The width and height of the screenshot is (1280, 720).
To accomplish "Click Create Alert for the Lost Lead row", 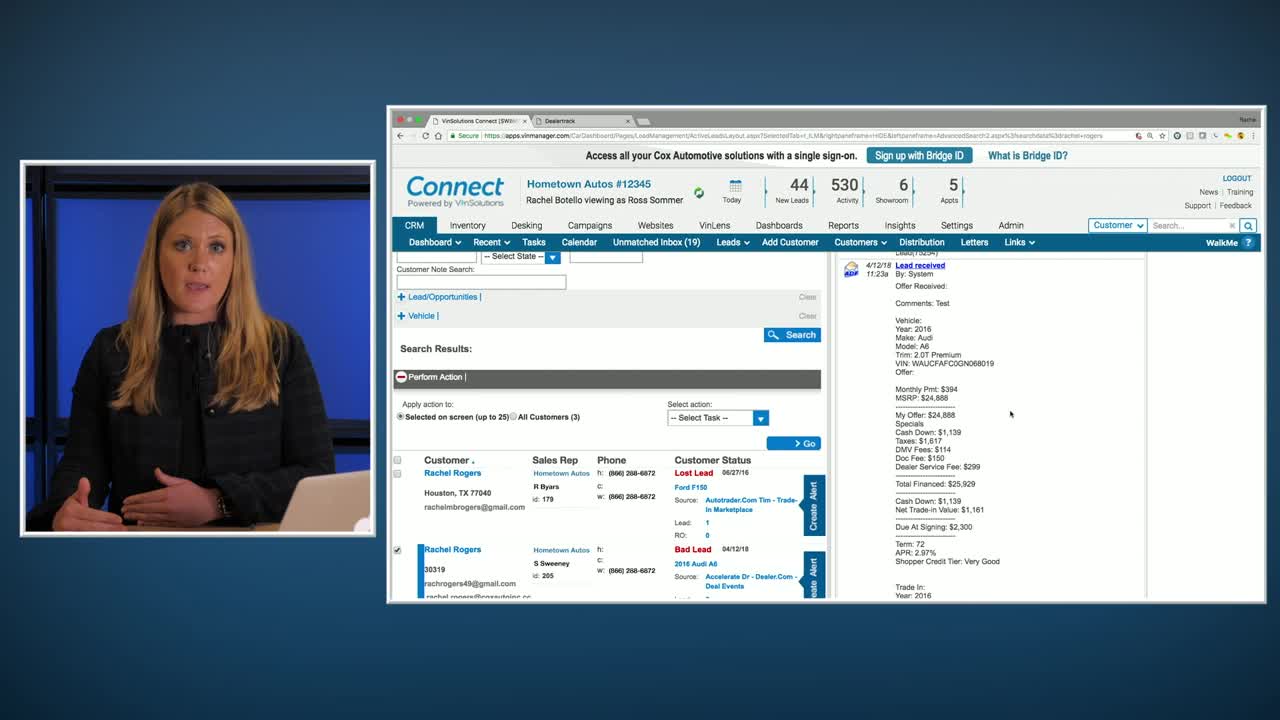I will [814, 506].
